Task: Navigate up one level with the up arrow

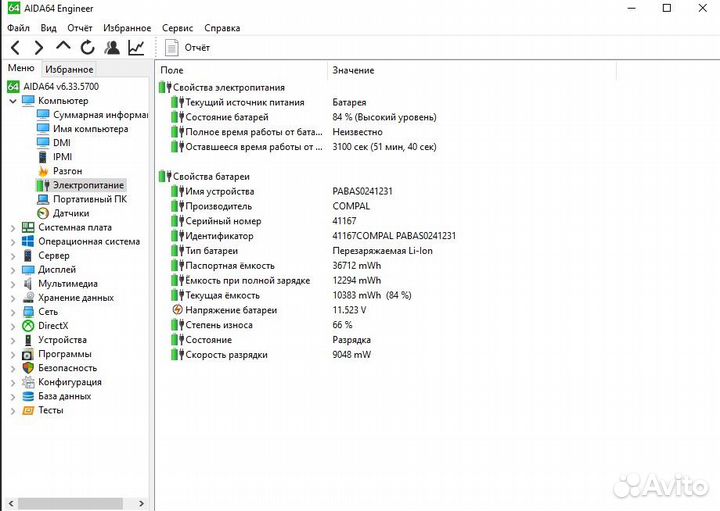Action: point(63,46)
